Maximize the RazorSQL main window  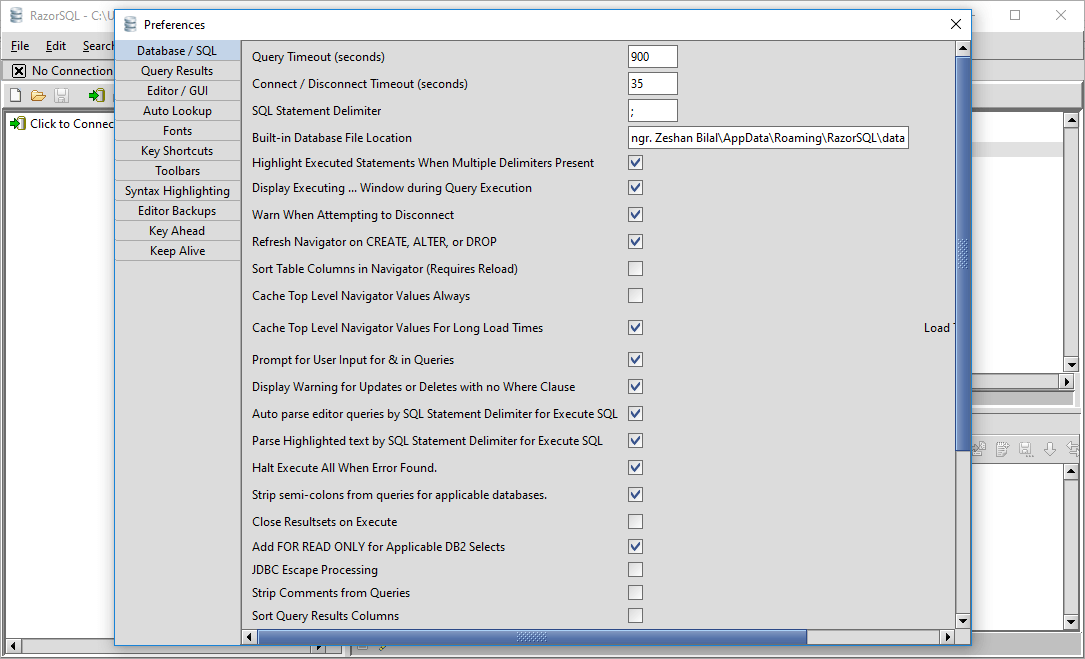(x=1015, y=15)
